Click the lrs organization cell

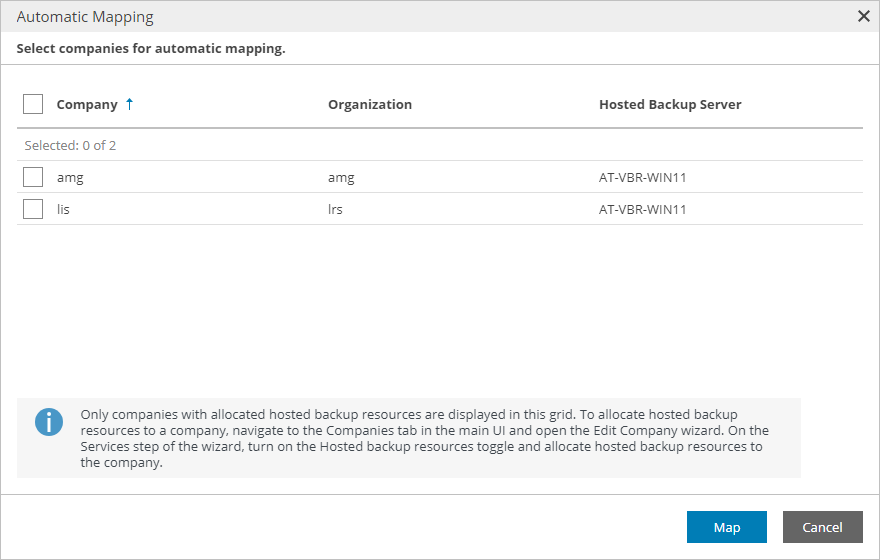(x=335, y=209)
